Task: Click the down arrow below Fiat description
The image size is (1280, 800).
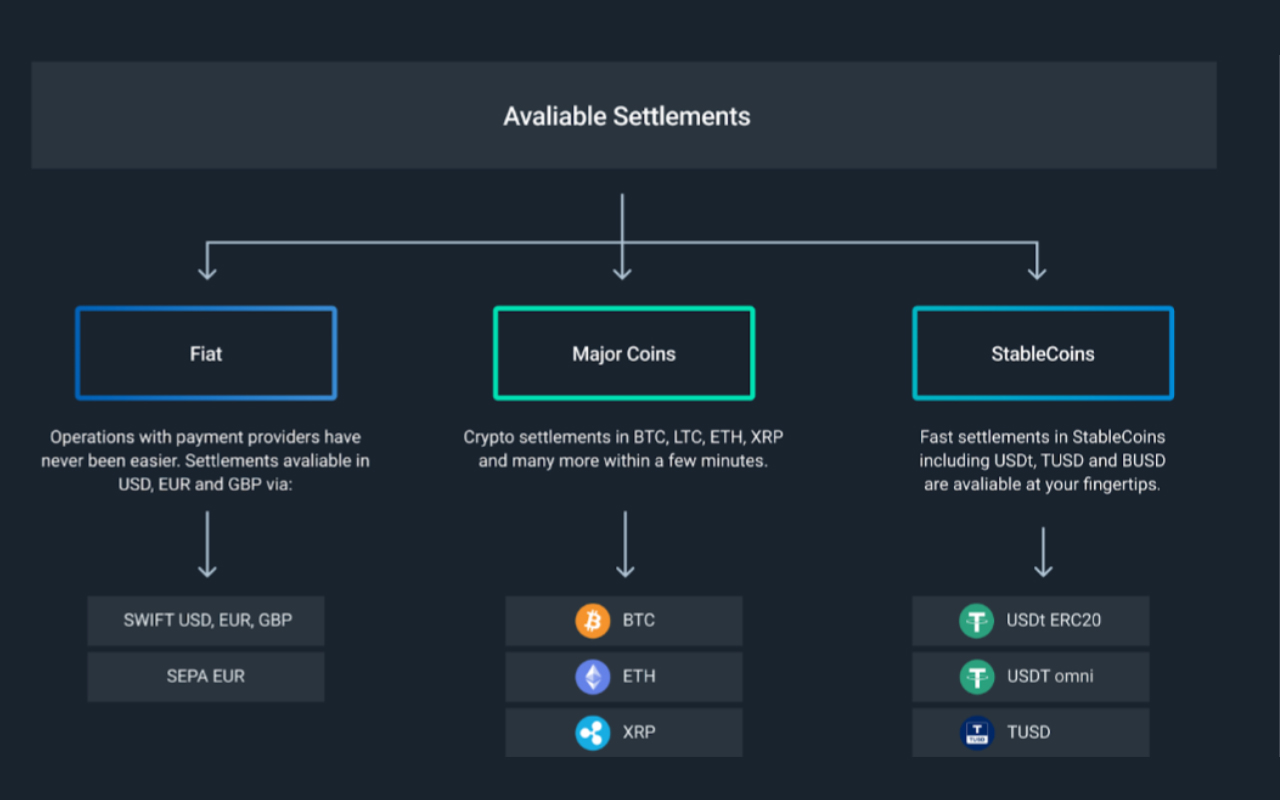Action: (x=207, y=544)
